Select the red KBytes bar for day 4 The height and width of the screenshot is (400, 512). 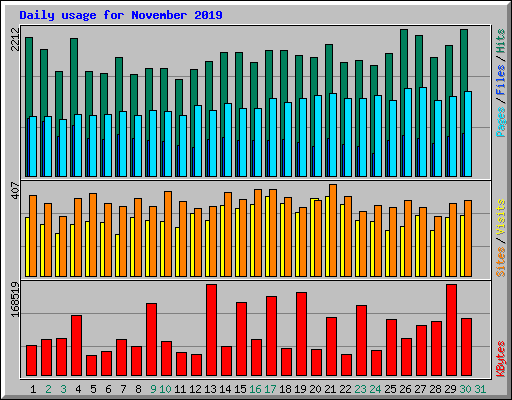click(76, 346)
